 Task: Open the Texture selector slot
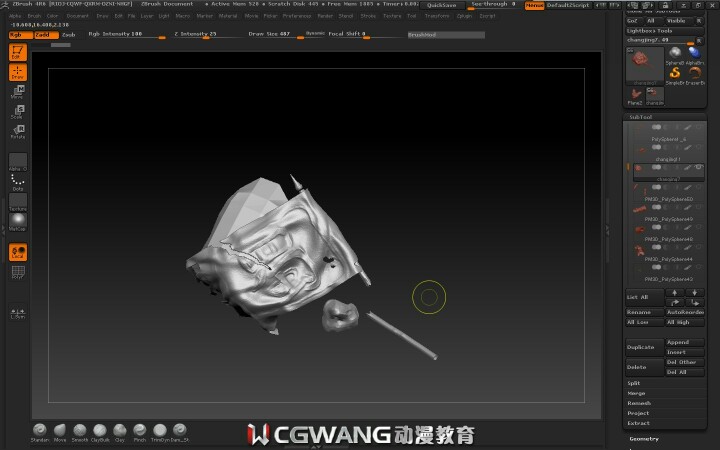[18, 202]
